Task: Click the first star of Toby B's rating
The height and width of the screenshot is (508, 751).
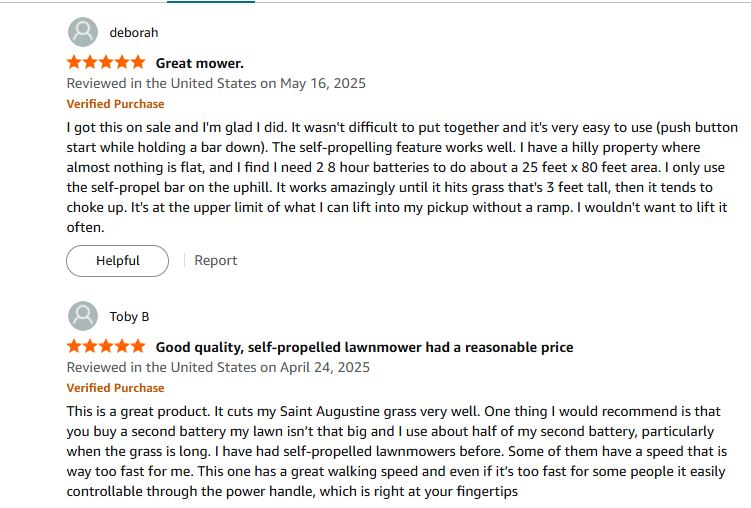Action: (x=74, y=346)
